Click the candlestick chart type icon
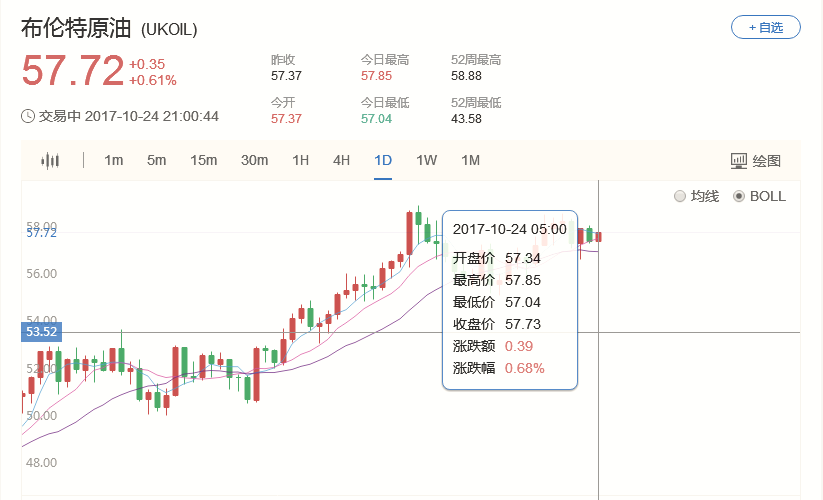Viewport: 823px width, 500px height. [x=50, y=161]
